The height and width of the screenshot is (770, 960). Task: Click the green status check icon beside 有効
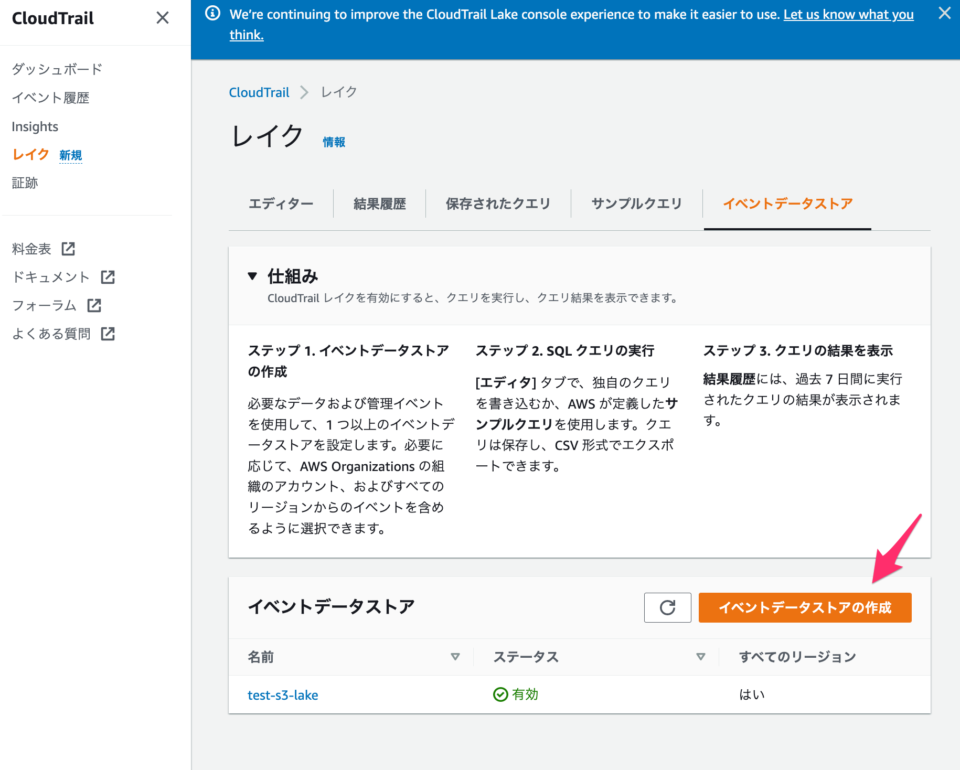tap(502, 694)
